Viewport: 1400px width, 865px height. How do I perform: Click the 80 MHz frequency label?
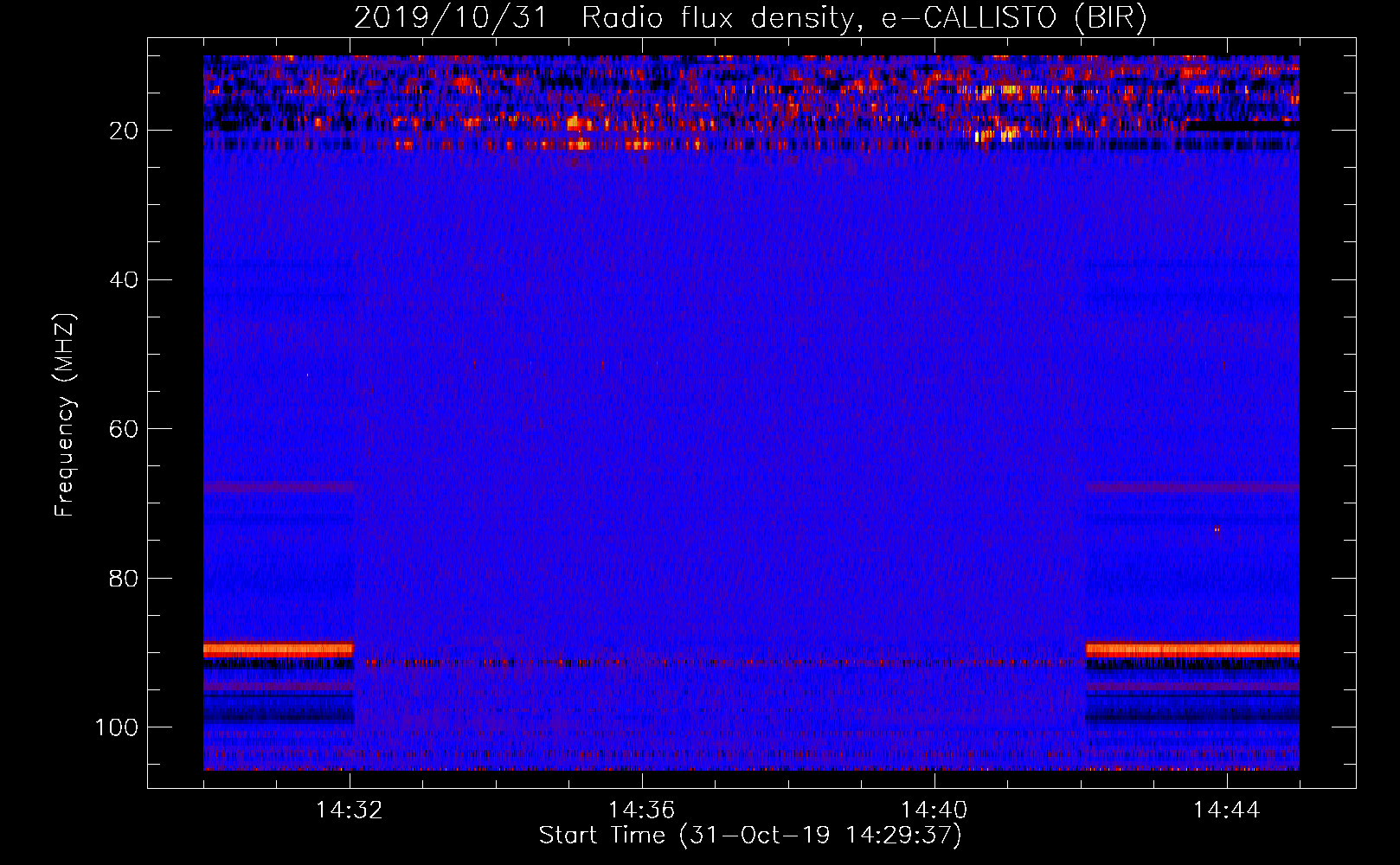pyautogui.click(x=124, y=578)
